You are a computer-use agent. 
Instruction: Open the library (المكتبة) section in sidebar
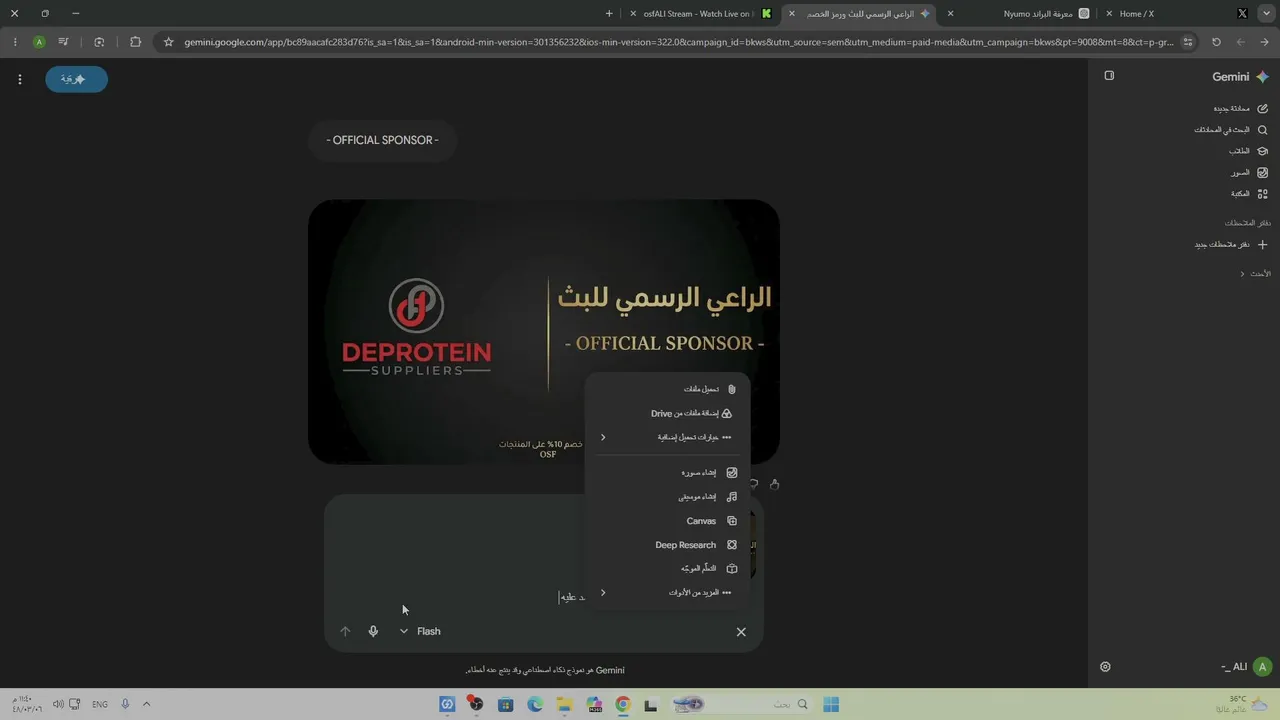point(1248,194)
